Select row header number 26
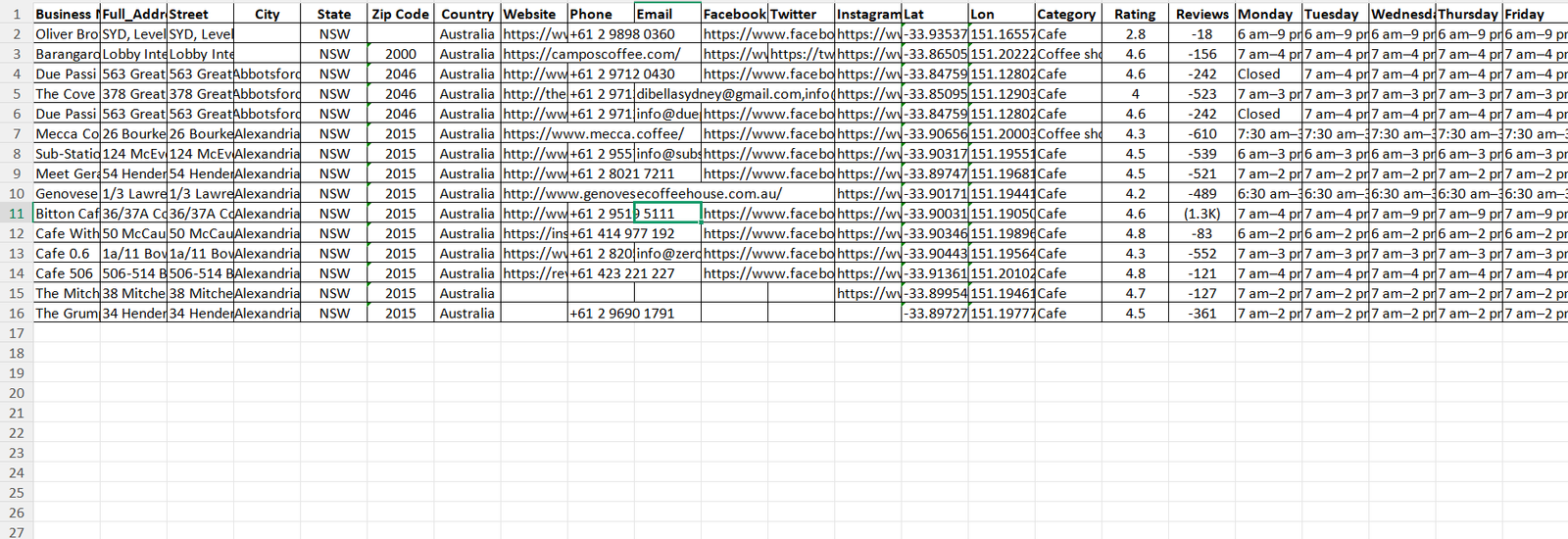 [16, 513]
